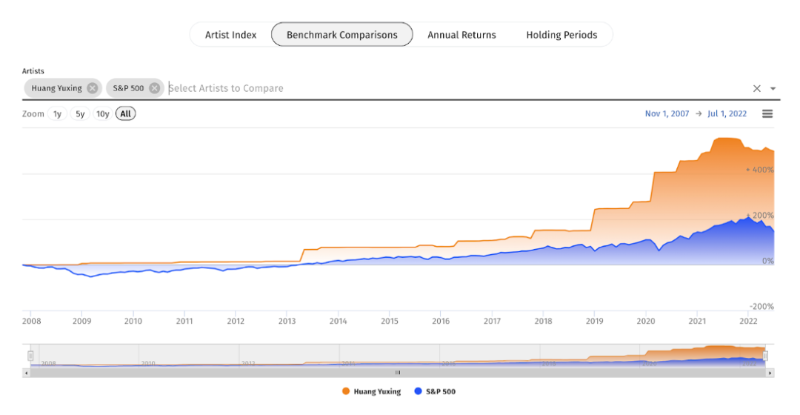Select the All zoom range

125,114
